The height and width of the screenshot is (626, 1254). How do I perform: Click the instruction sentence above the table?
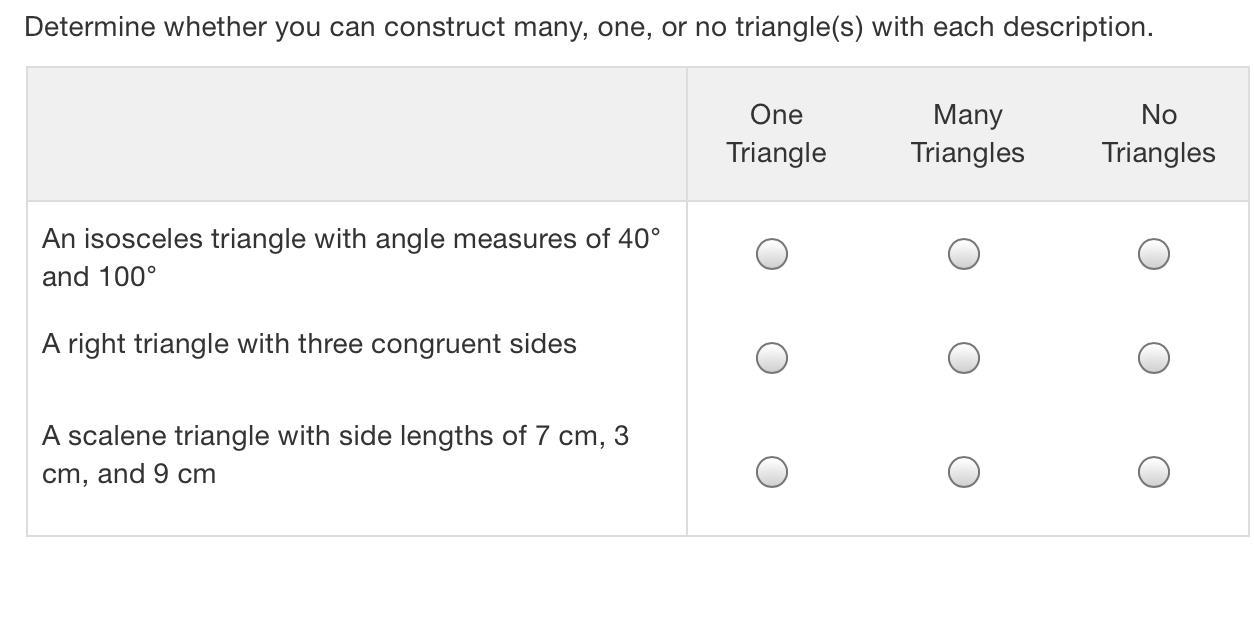click(x=588, y=27)
